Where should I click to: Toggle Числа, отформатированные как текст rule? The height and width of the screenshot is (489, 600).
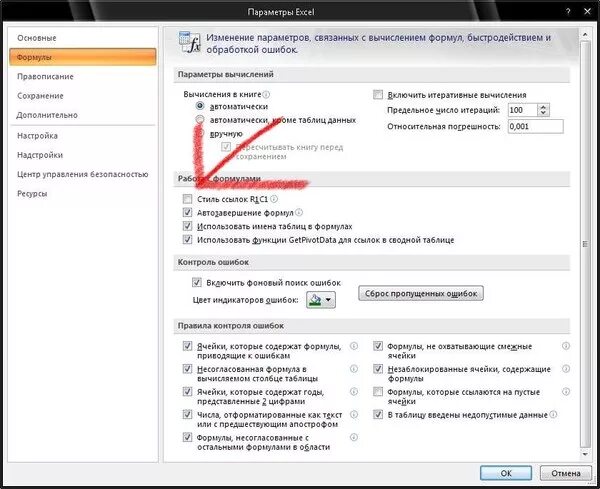click(x=187, y=414)
